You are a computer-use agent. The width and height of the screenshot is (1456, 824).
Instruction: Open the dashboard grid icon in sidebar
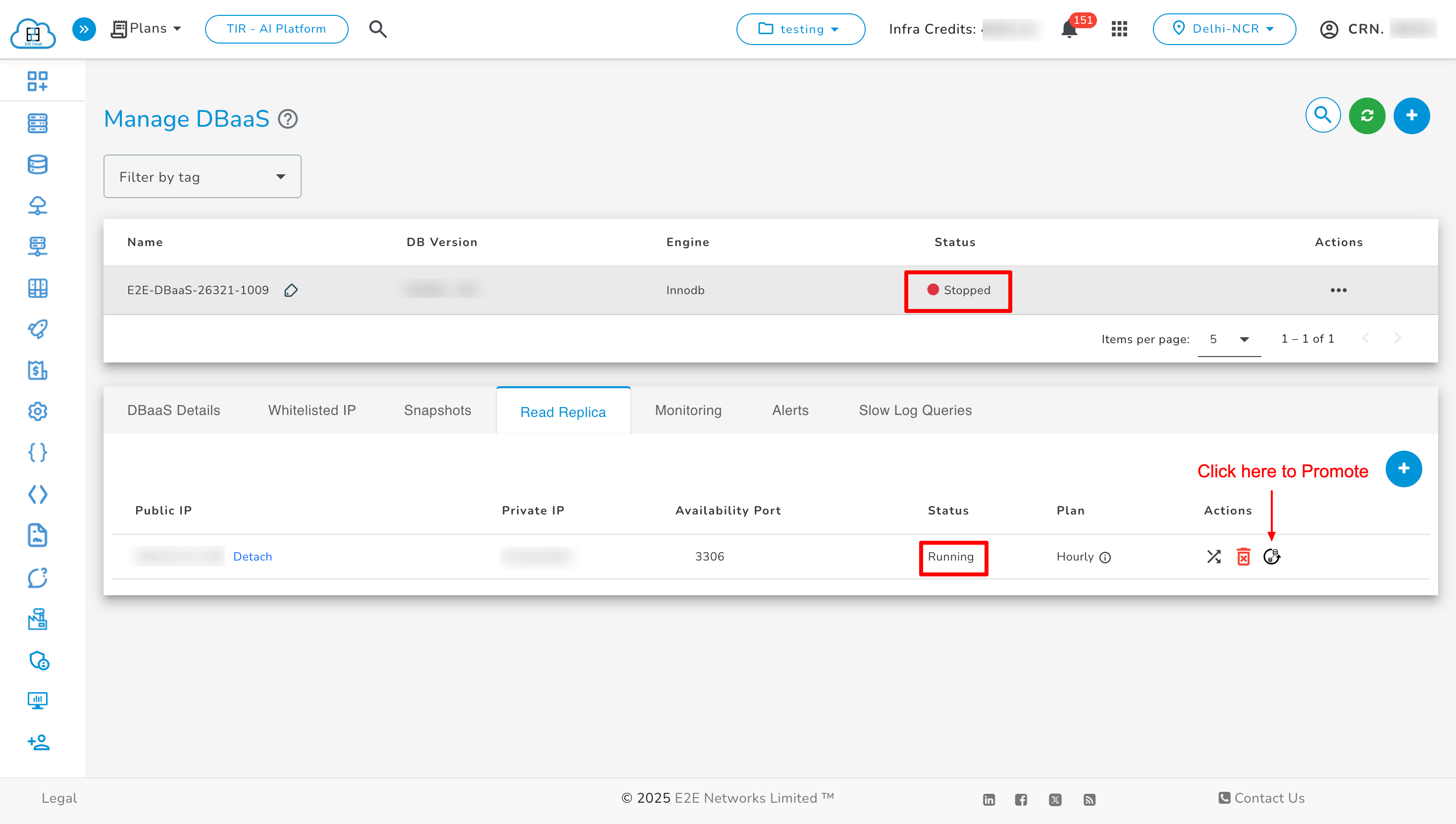tap(37, 81)
